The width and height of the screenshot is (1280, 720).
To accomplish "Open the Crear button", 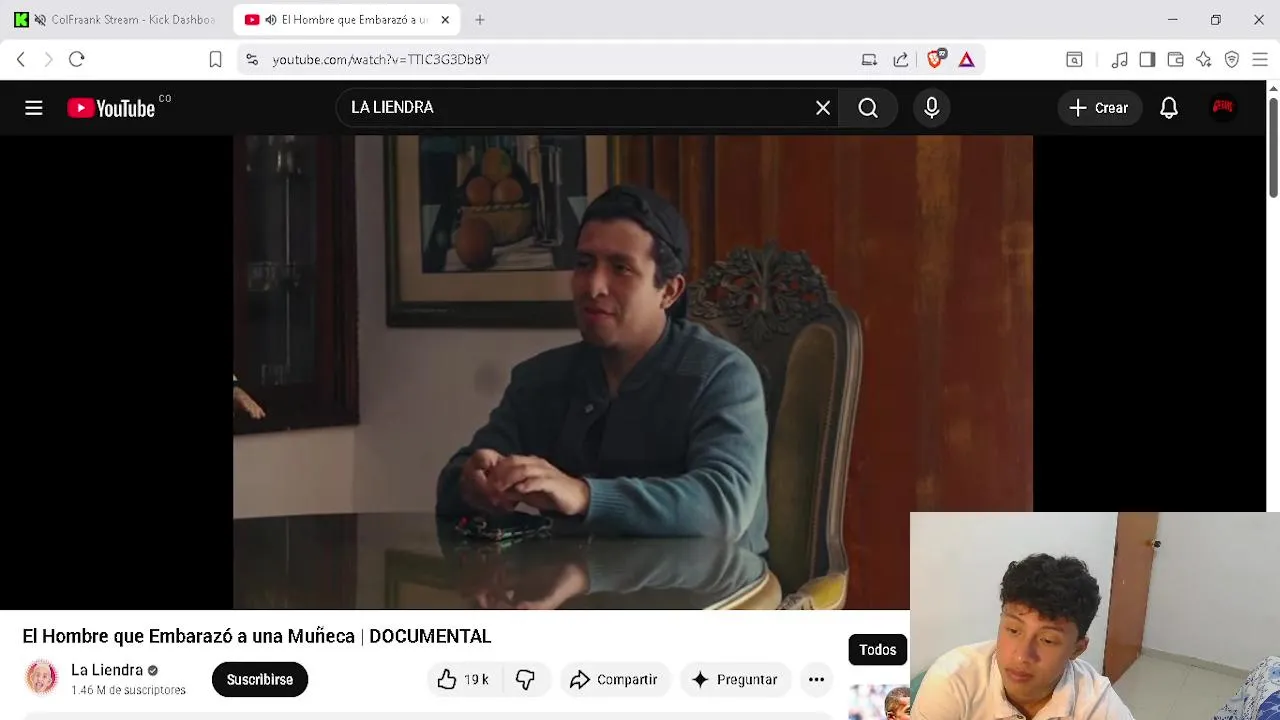I will (1099, 108).
